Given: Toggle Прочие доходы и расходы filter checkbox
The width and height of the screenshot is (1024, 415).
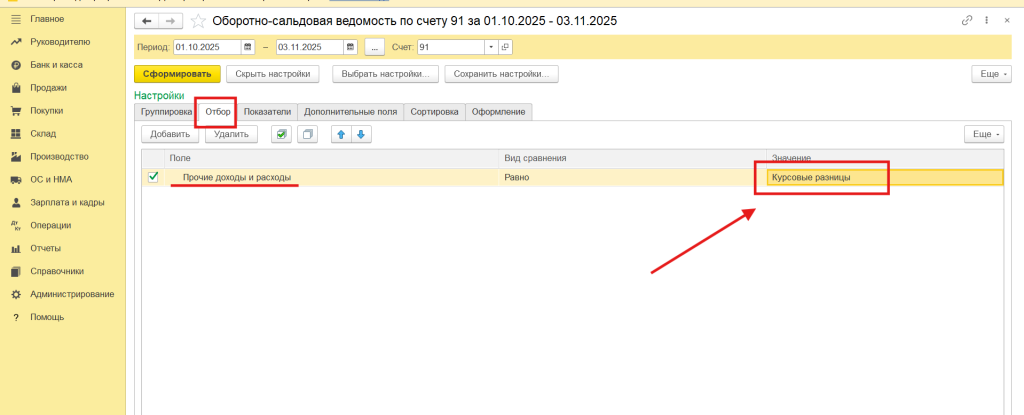Looking at the screenshot, I should 153,177.
